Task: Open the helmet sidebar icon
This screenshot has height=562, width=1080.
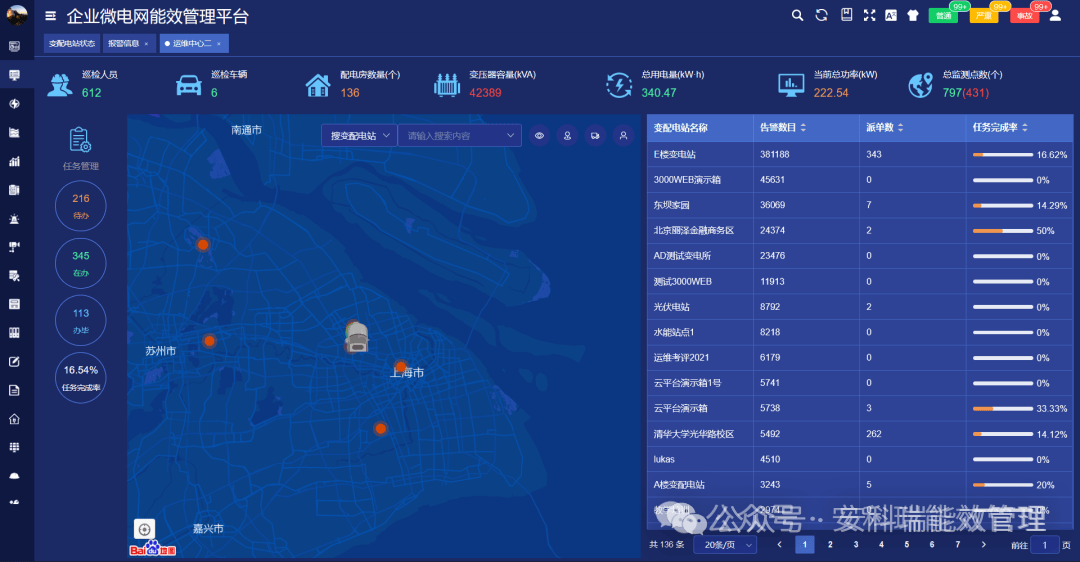Action: pyautogui.click(x=14, y=476)
